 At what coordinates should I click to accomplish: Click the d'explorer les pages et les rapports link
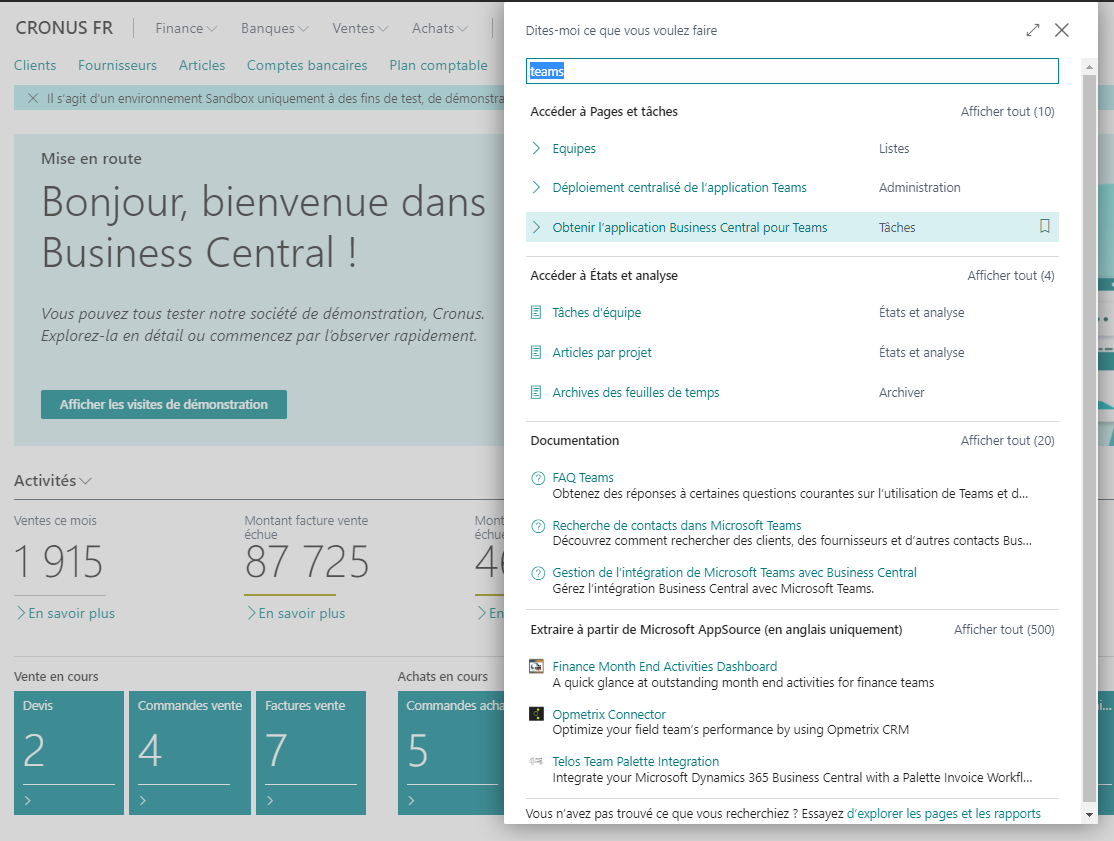click(943, 813)
